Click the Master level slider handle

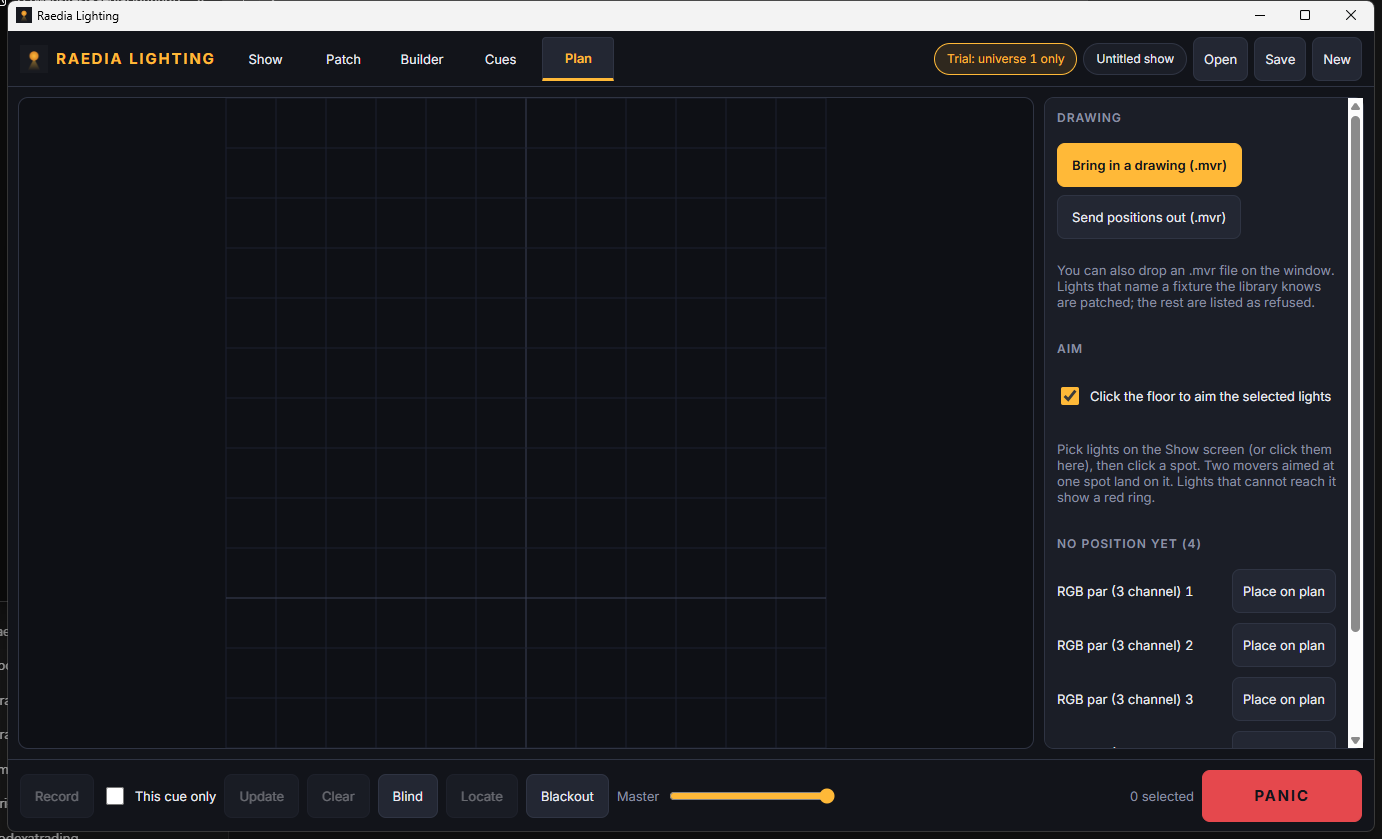click(826, 796)
